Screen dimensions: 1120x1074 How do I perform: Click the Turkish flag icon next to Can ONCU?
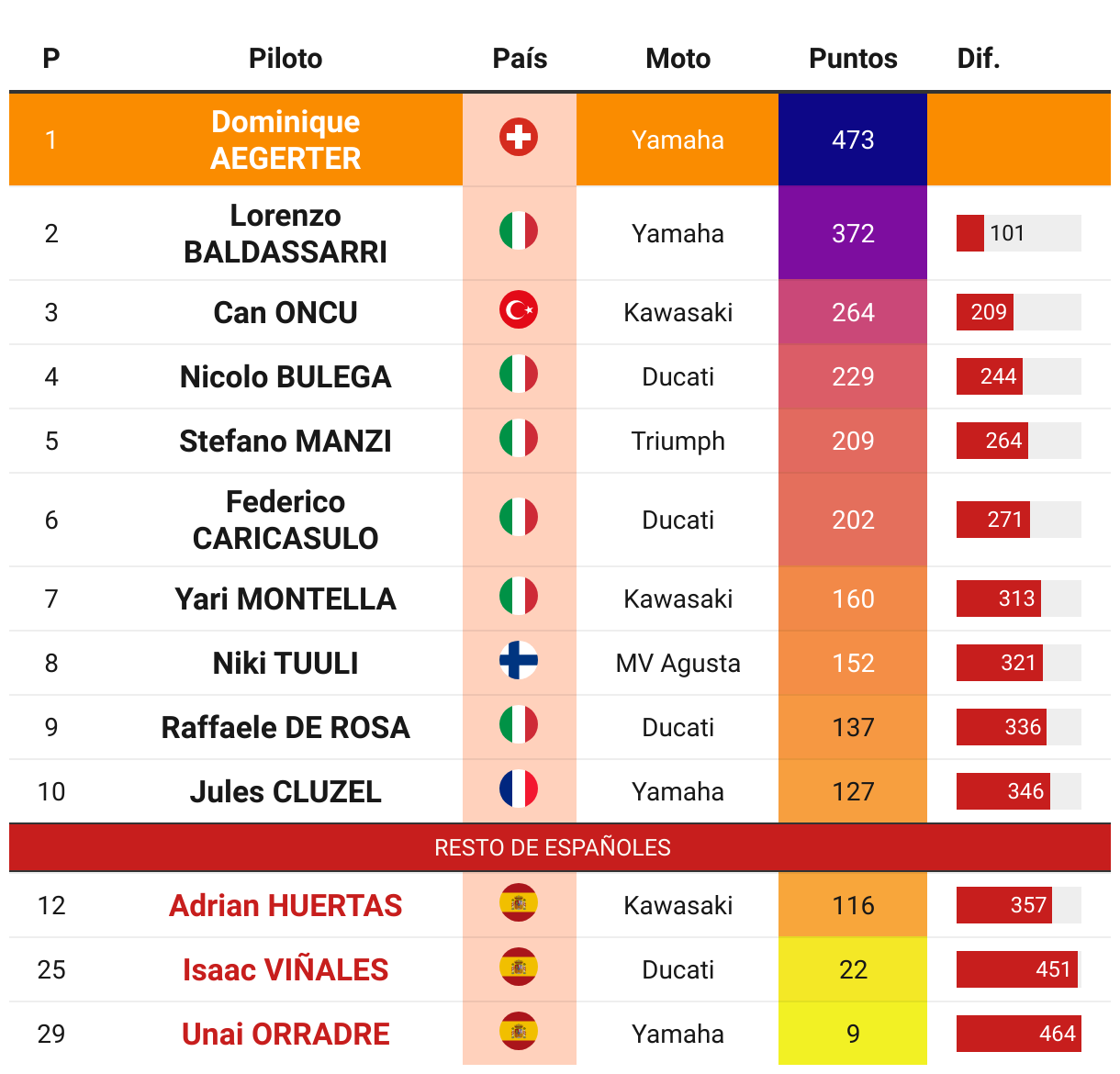[519, 310]
